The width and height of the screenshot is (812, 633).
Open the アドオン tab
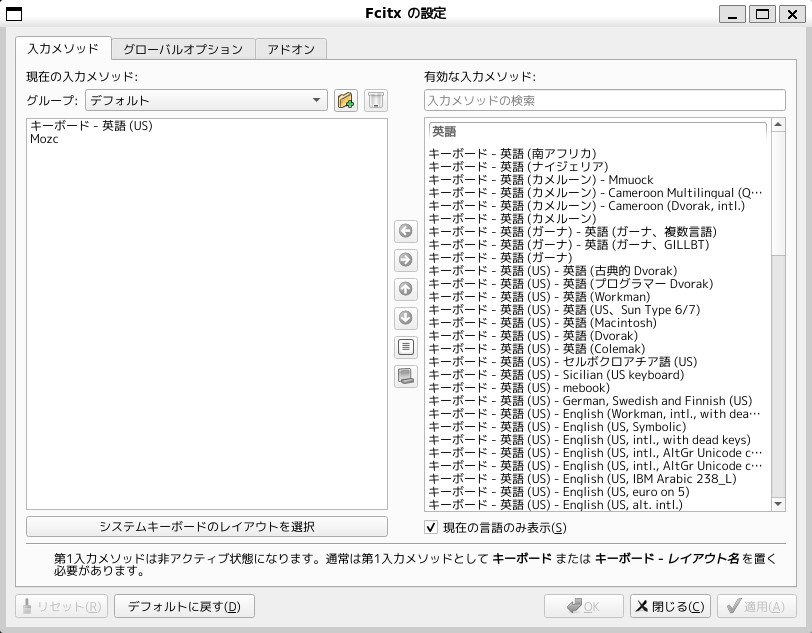pos(291,49)
